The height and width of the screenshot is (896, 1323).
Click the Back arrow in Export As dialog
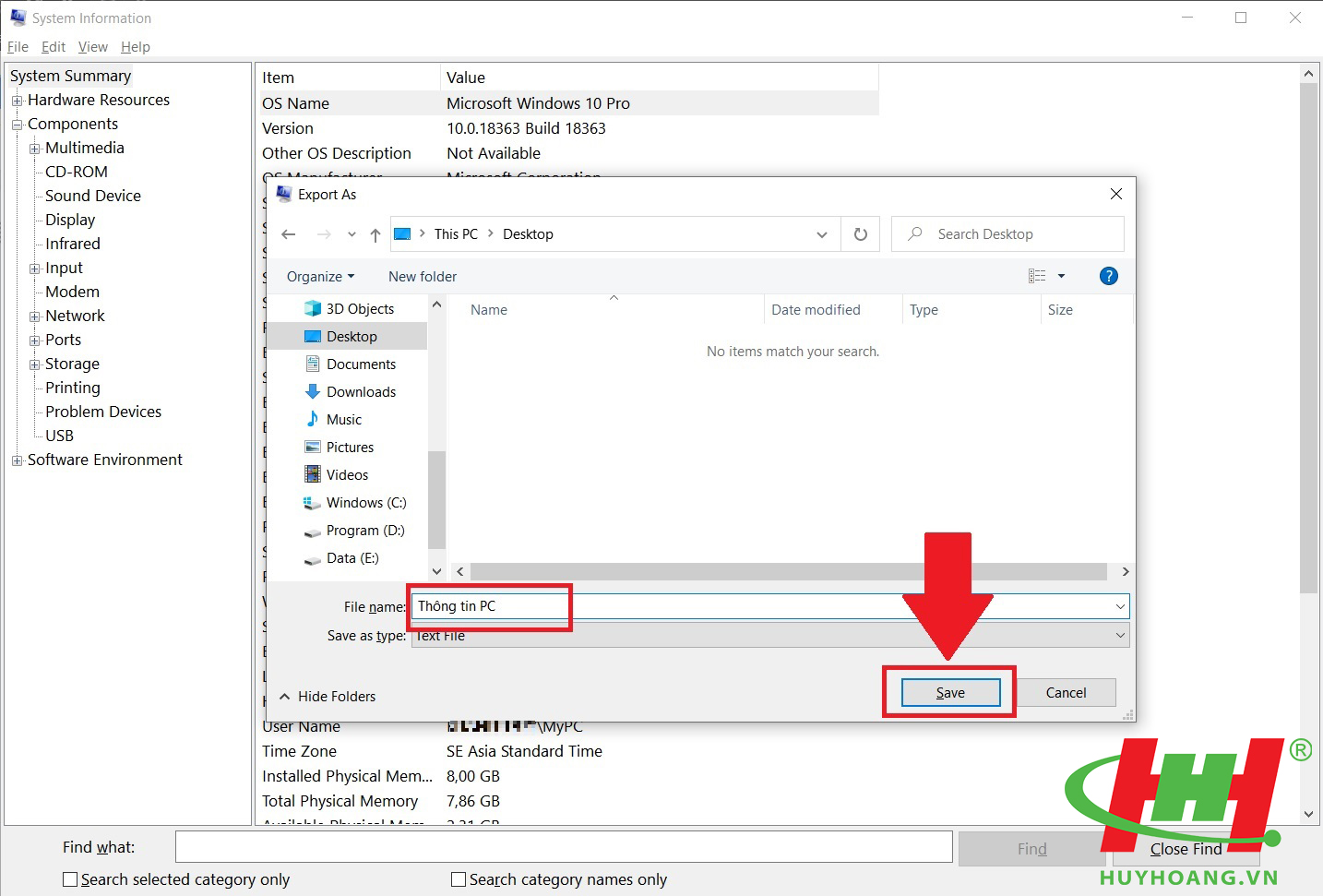[x=289, y=234]
